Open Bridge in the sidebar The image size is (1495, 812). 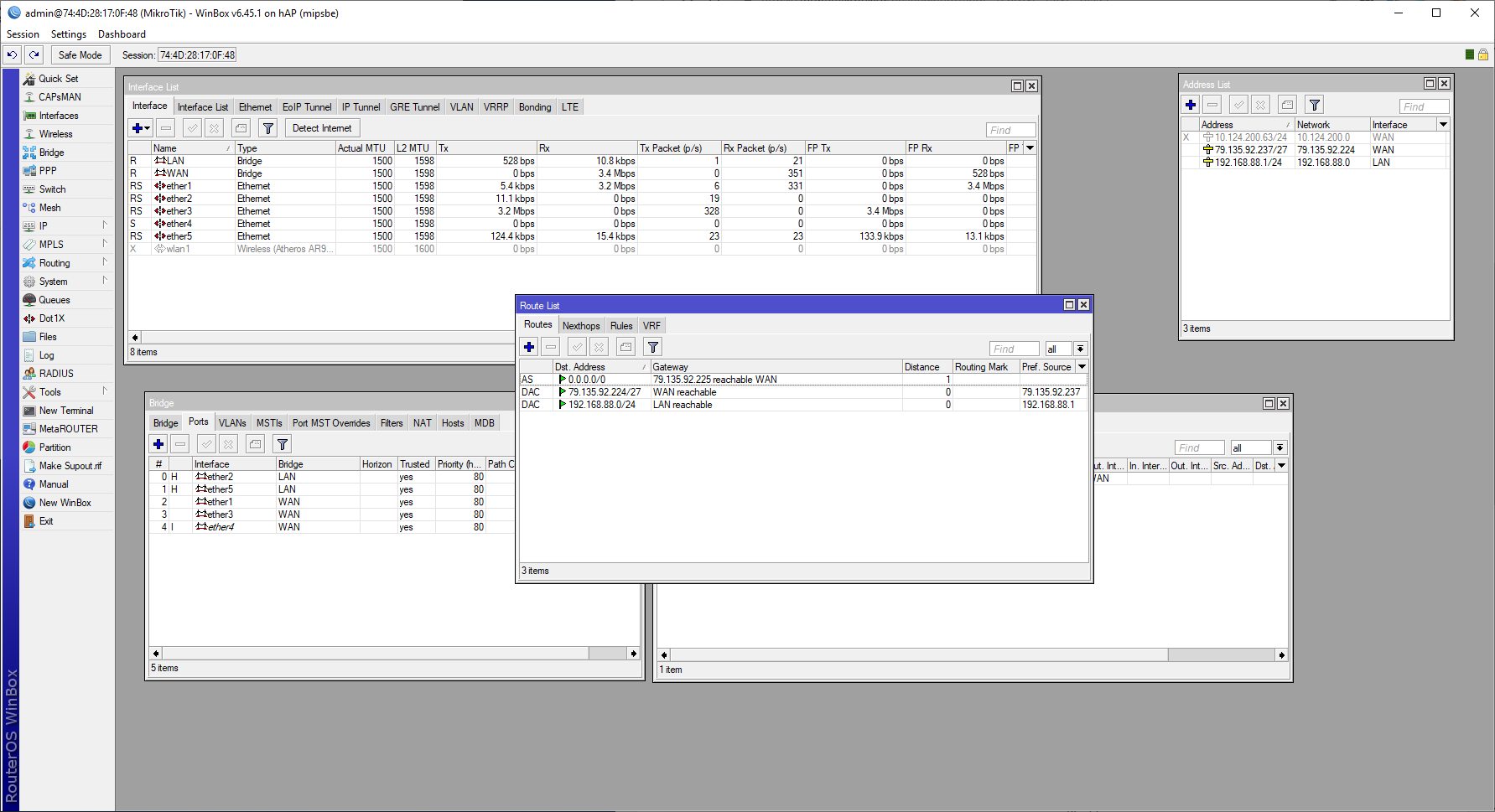coord(51,153)
